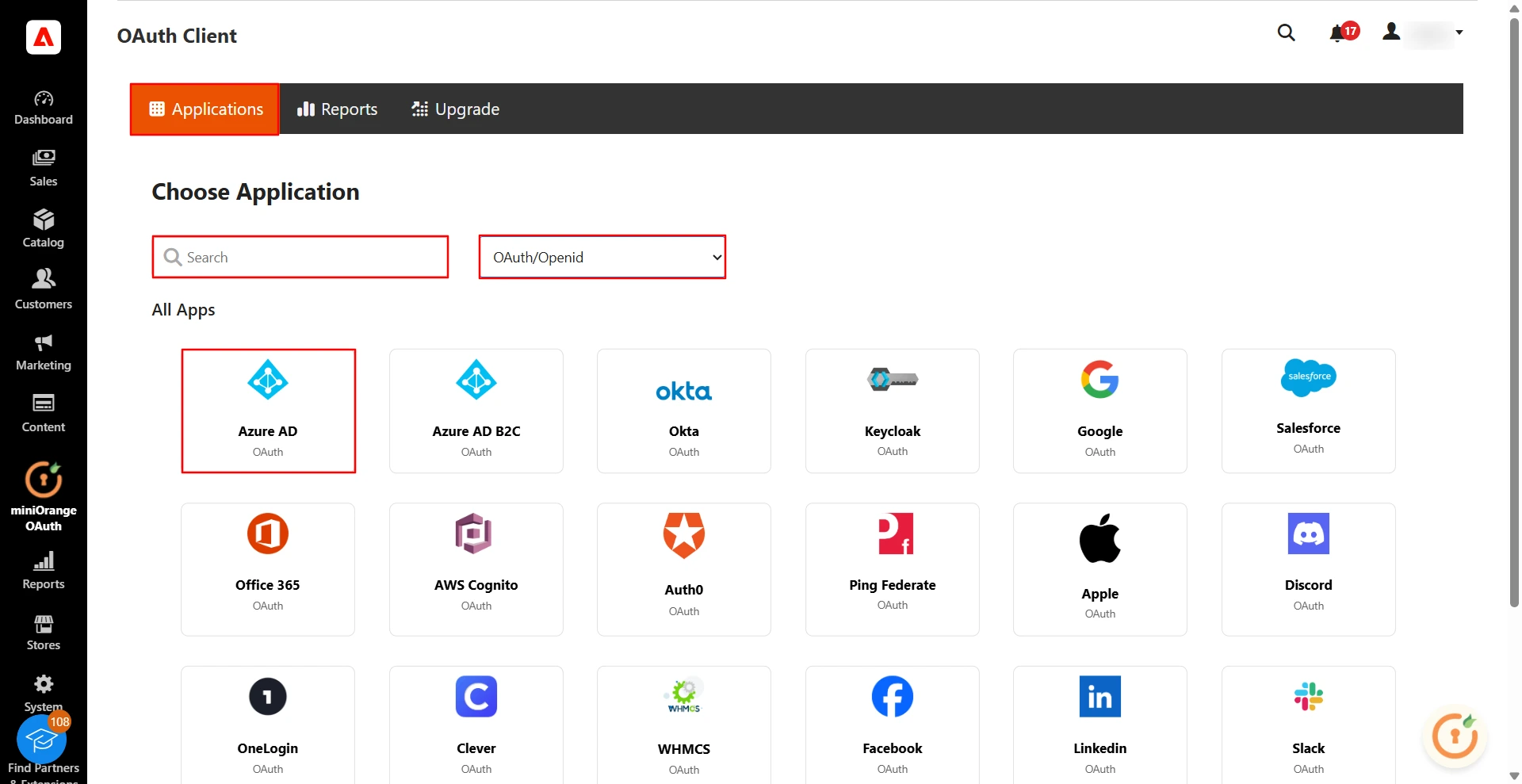Open the Catalog sidebar menu

44,230
